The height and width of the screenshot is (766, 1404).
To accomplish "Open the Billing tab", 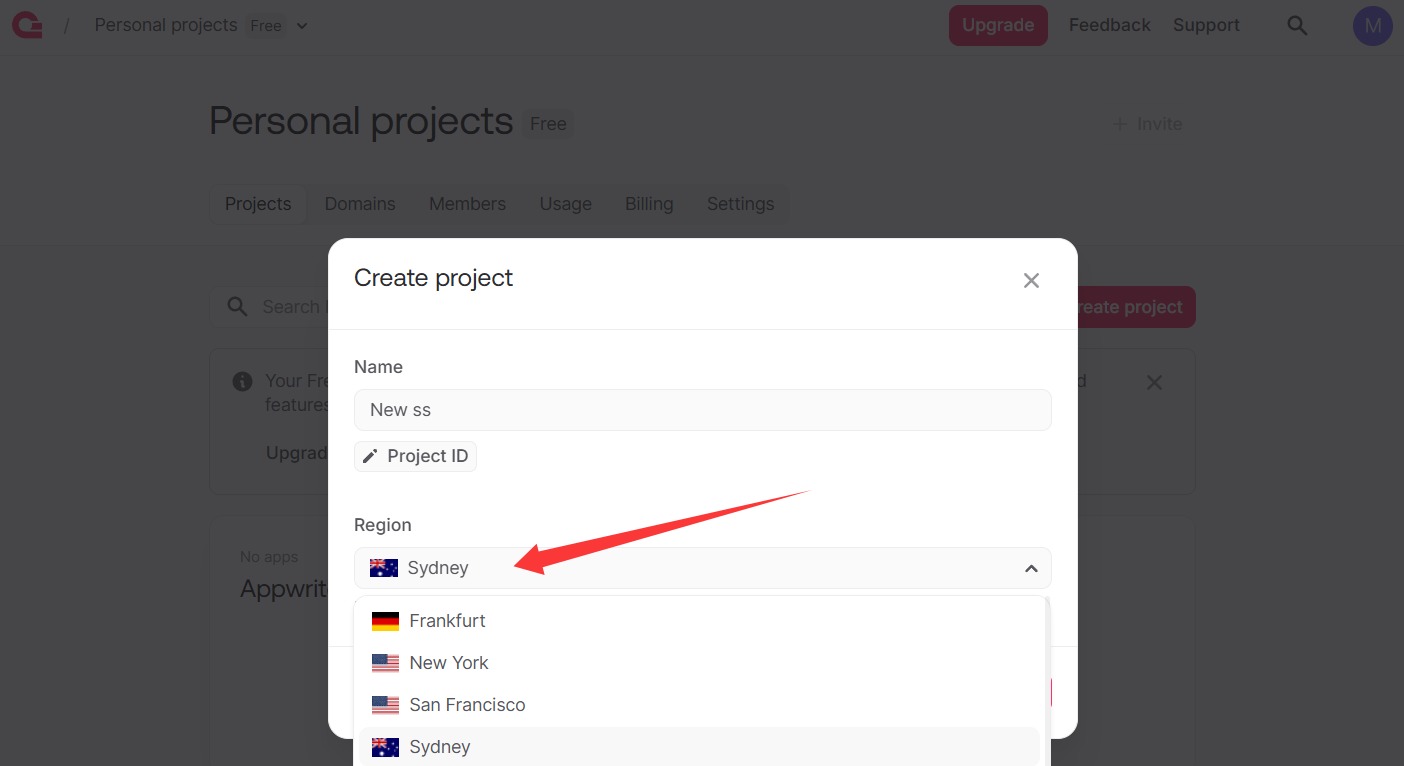I will tap(649, 204).
